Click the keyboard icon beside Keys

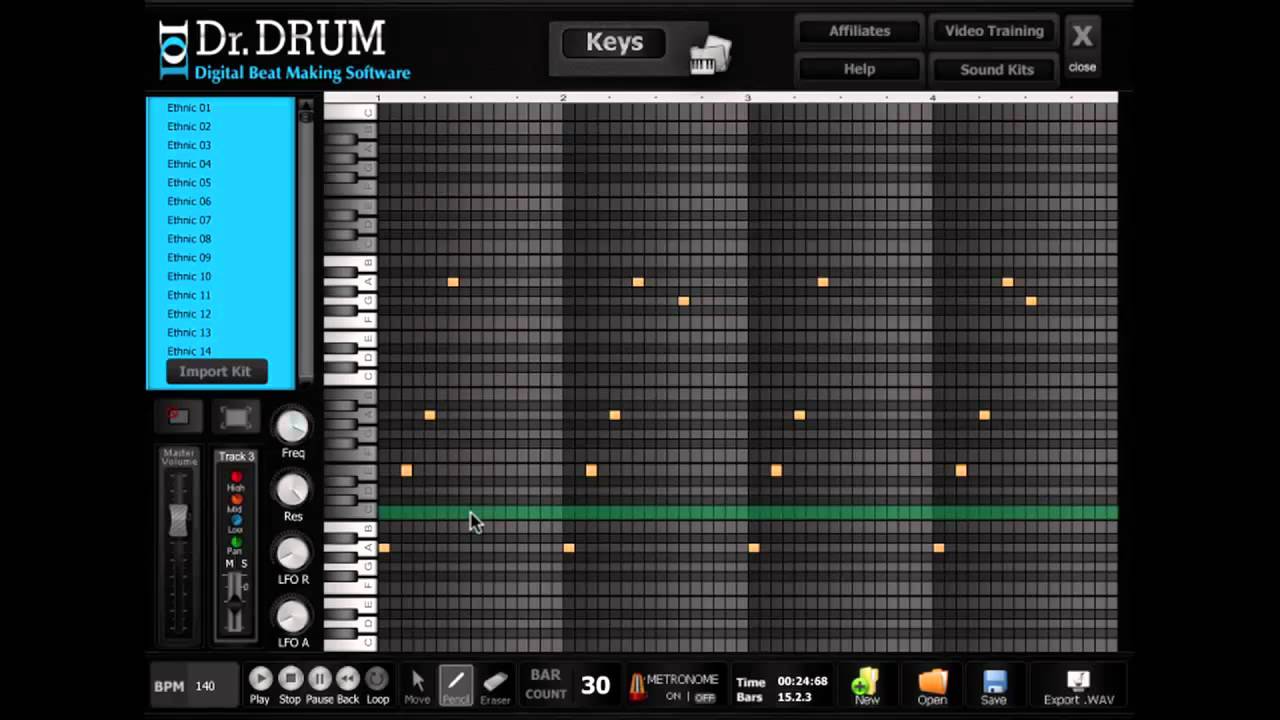[710, 55]
